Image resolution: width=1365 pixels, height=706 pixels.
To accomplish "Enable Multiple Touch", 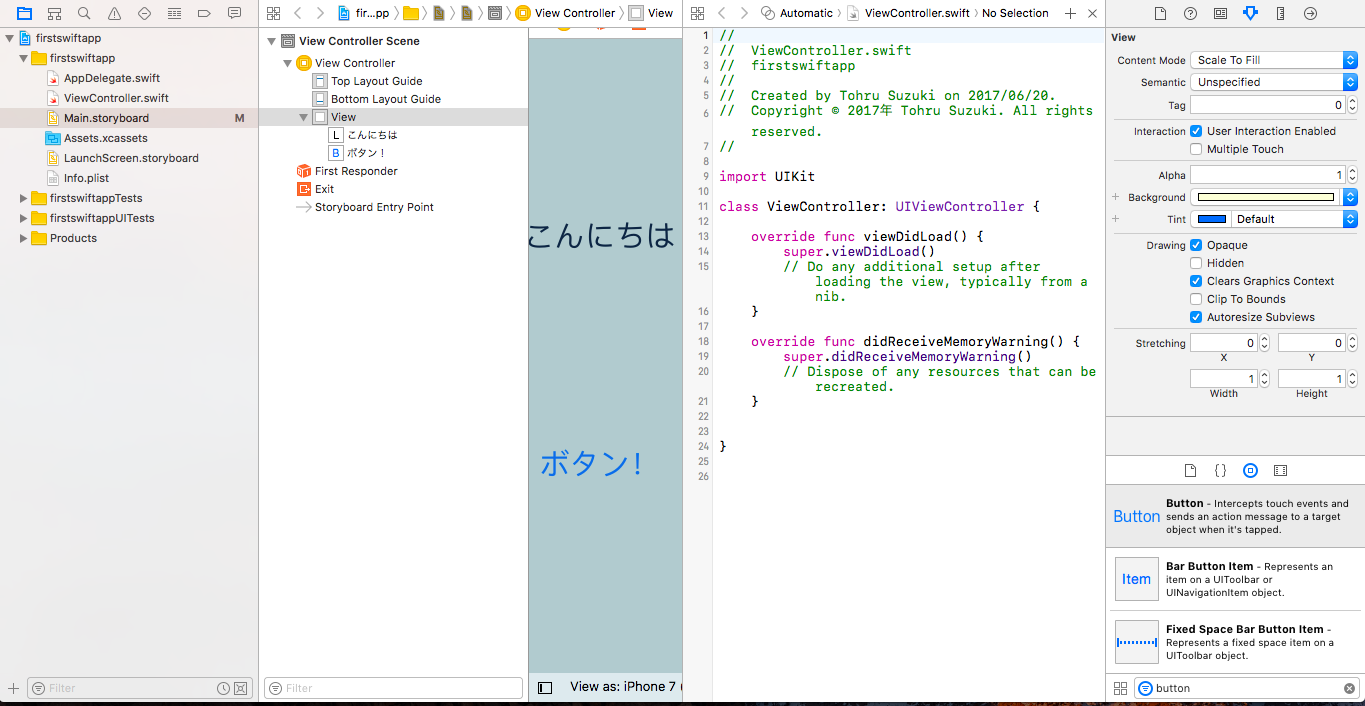I will coord(1196,149).
